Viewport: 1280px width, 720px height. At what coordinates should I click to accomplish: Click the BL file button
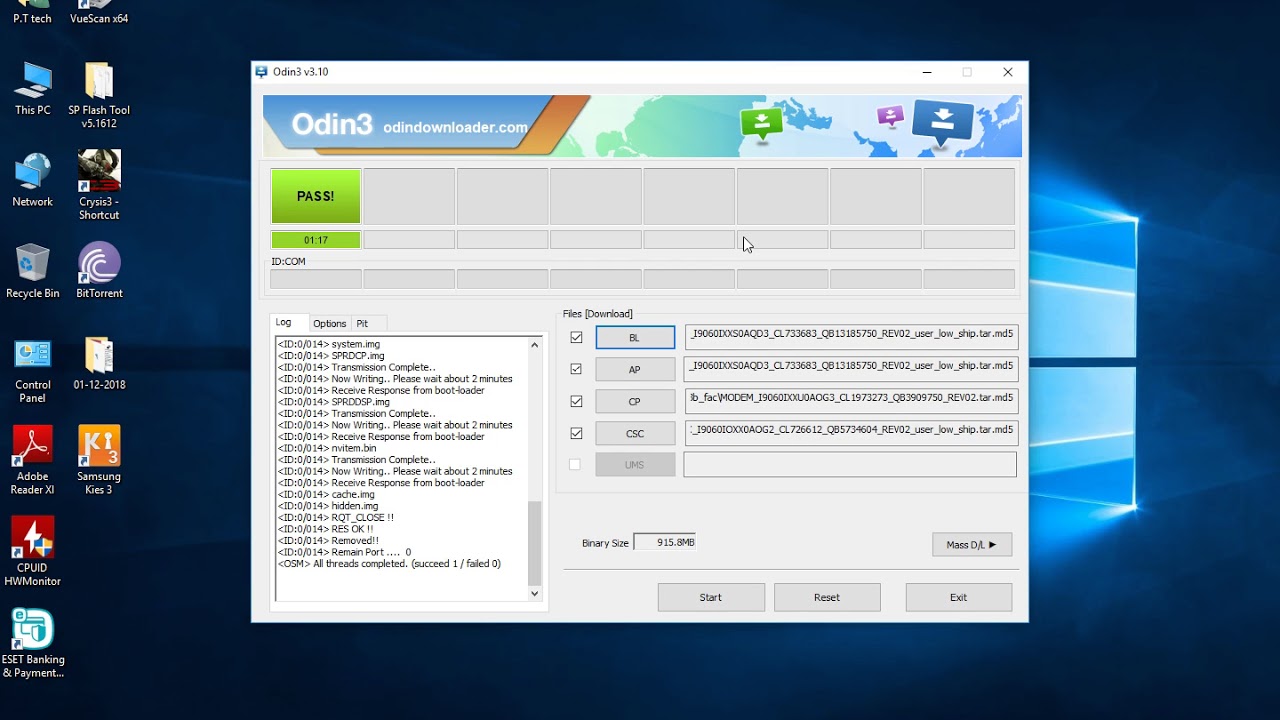click(x=635, y=338)
